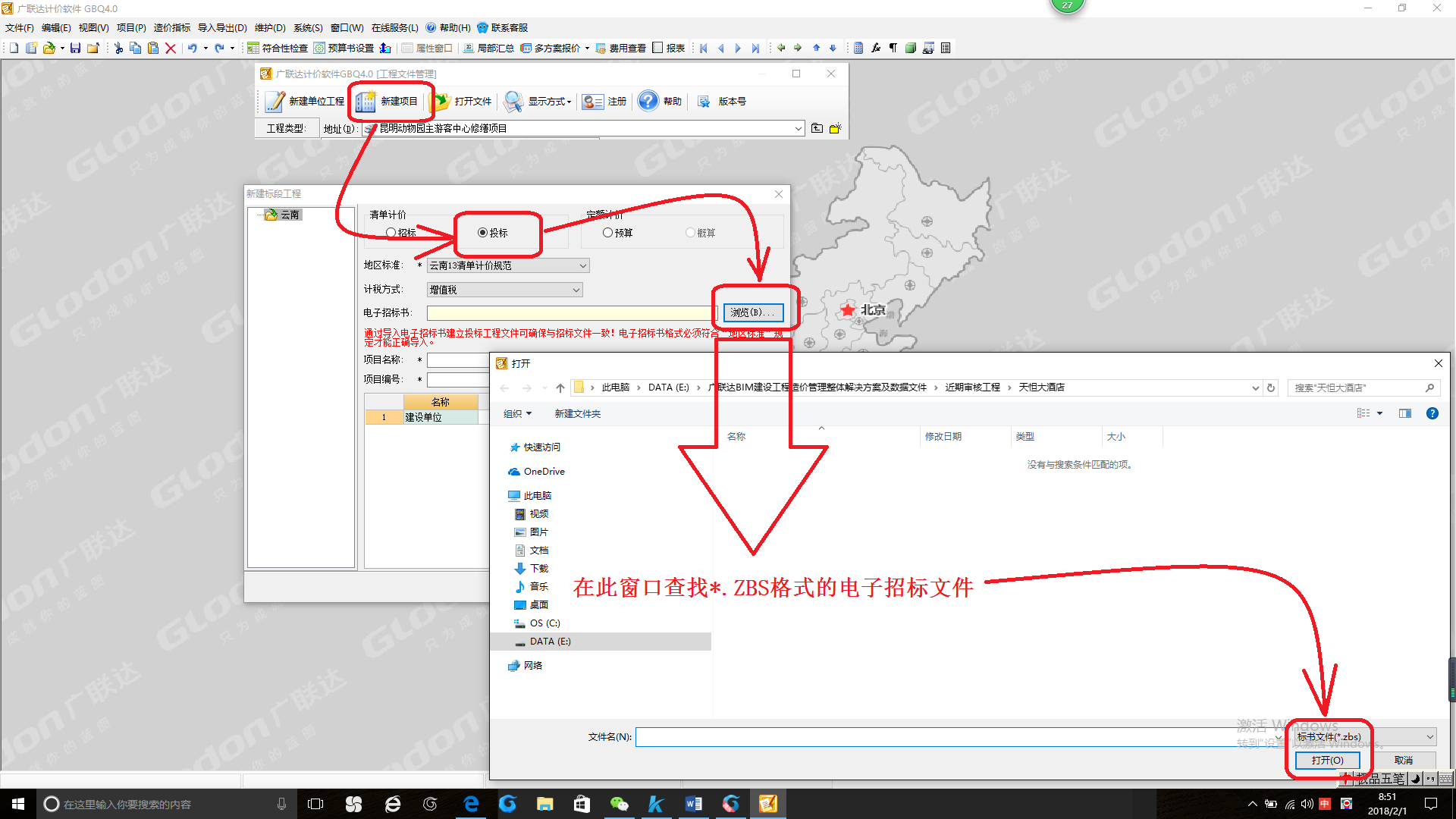Open the 在线服务(L) menu
1456x819 pixels.
point(394,27)
